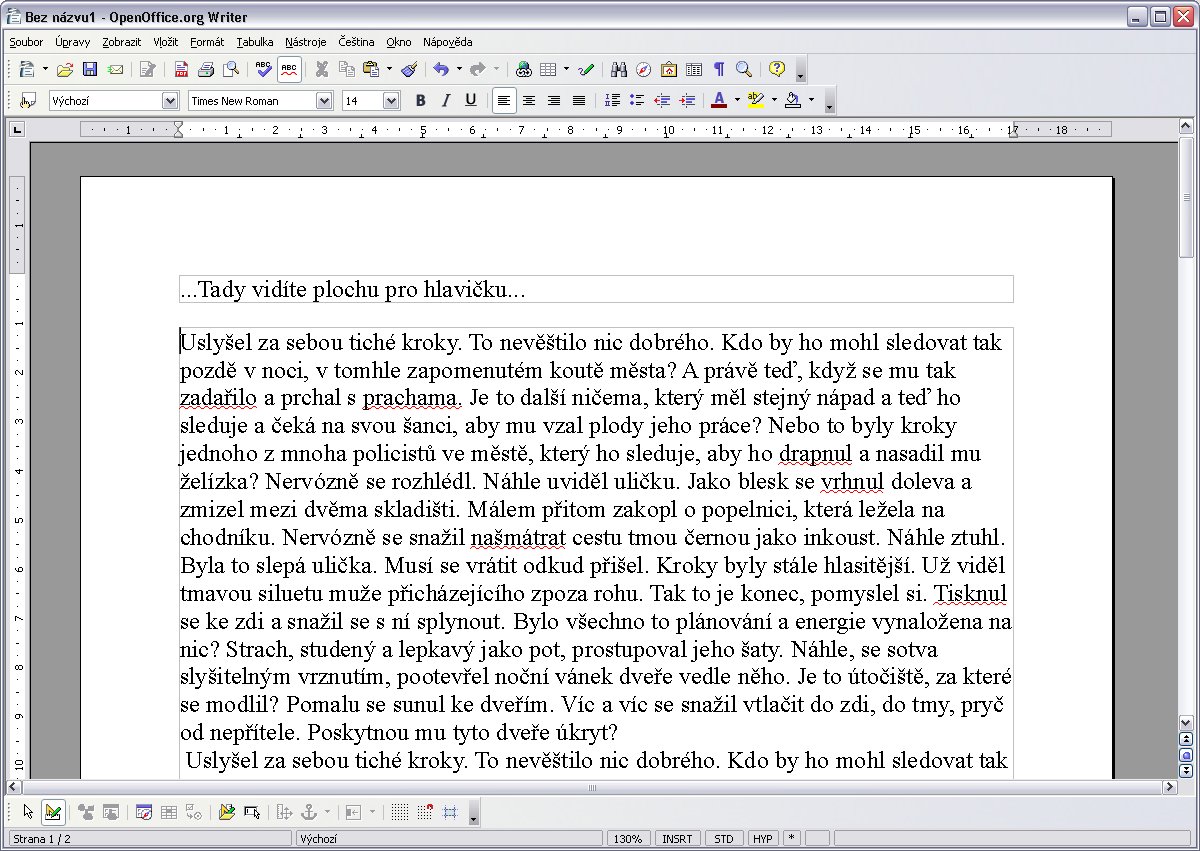Open Page Preview icon
Screen dimensions: 1200x851
click(231, 69)
